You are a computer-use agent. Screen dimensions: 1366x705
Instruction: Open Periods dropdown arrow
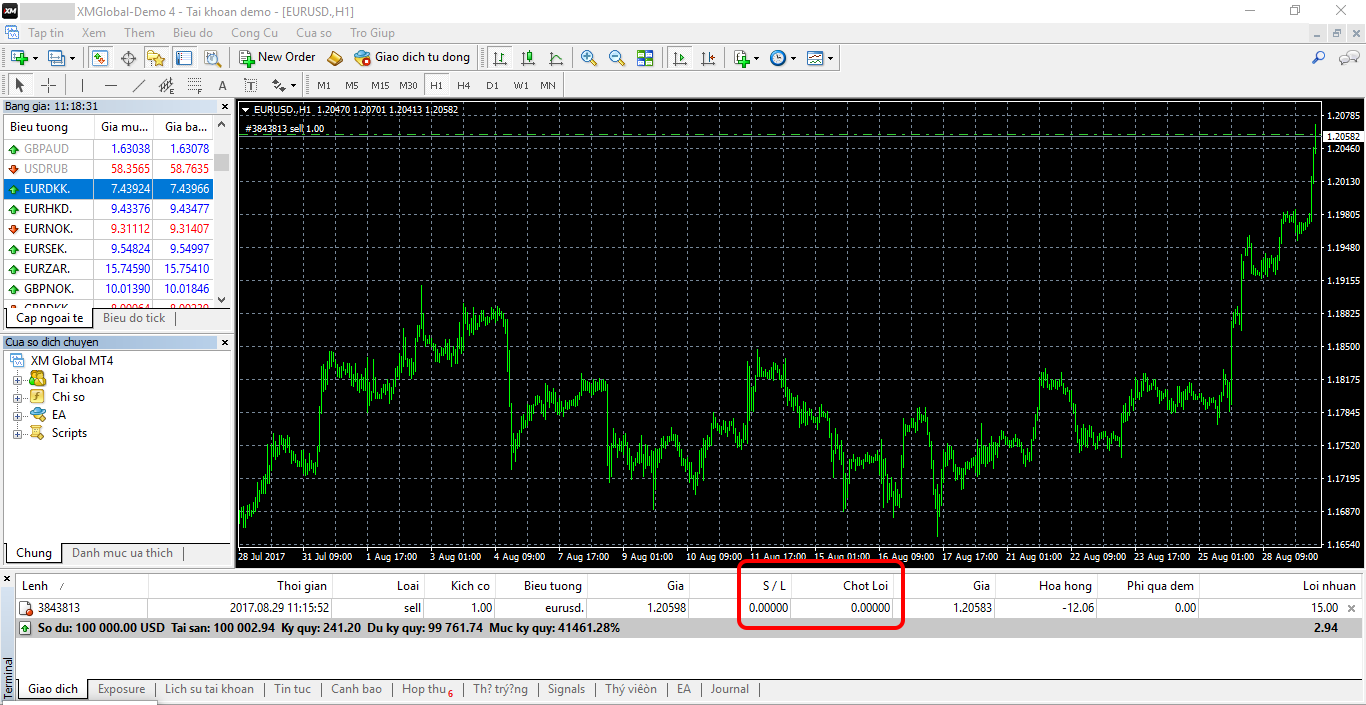(x=794, y=58)
